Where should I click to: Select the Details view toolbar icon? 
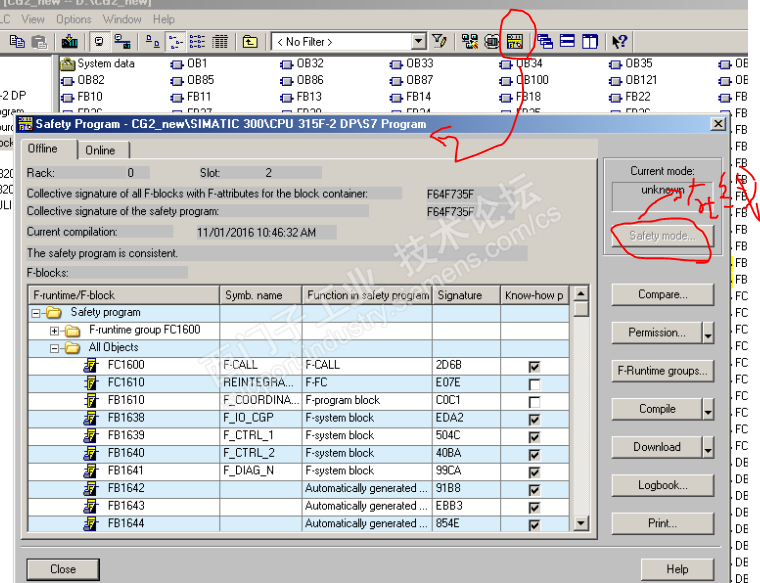coord(220,41)
